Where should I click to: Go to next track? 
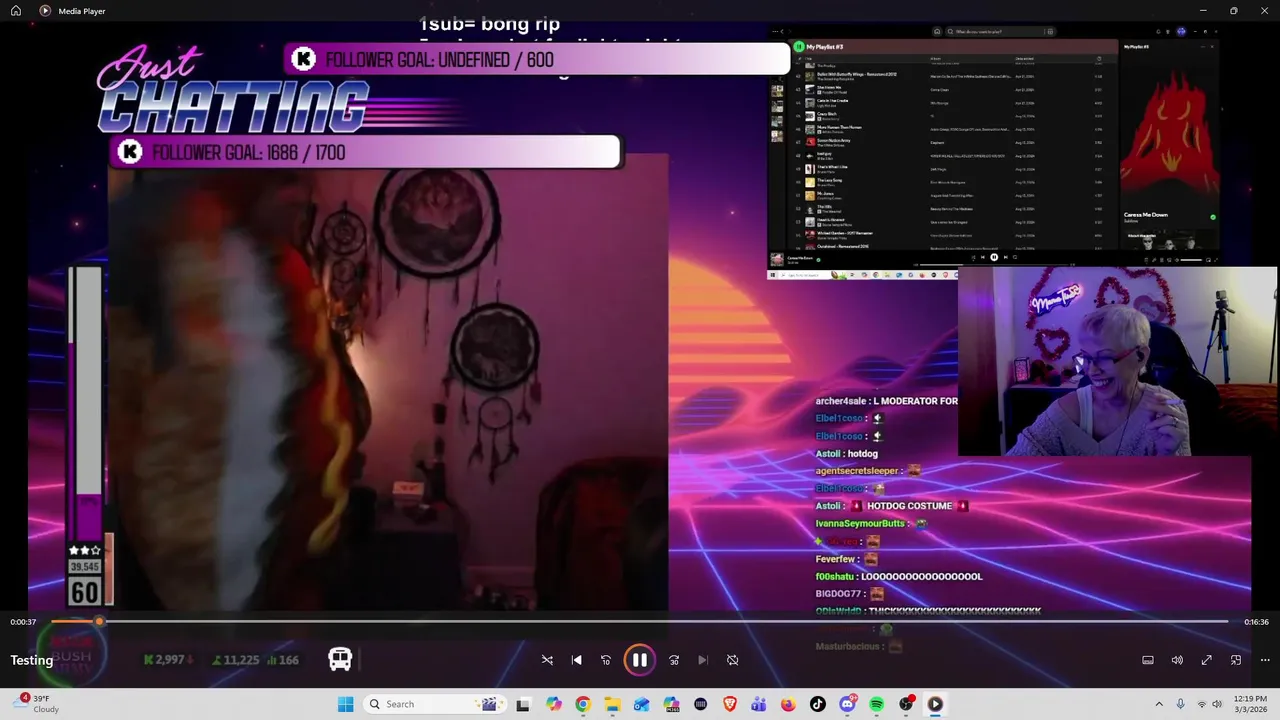[x=703, y=660]
